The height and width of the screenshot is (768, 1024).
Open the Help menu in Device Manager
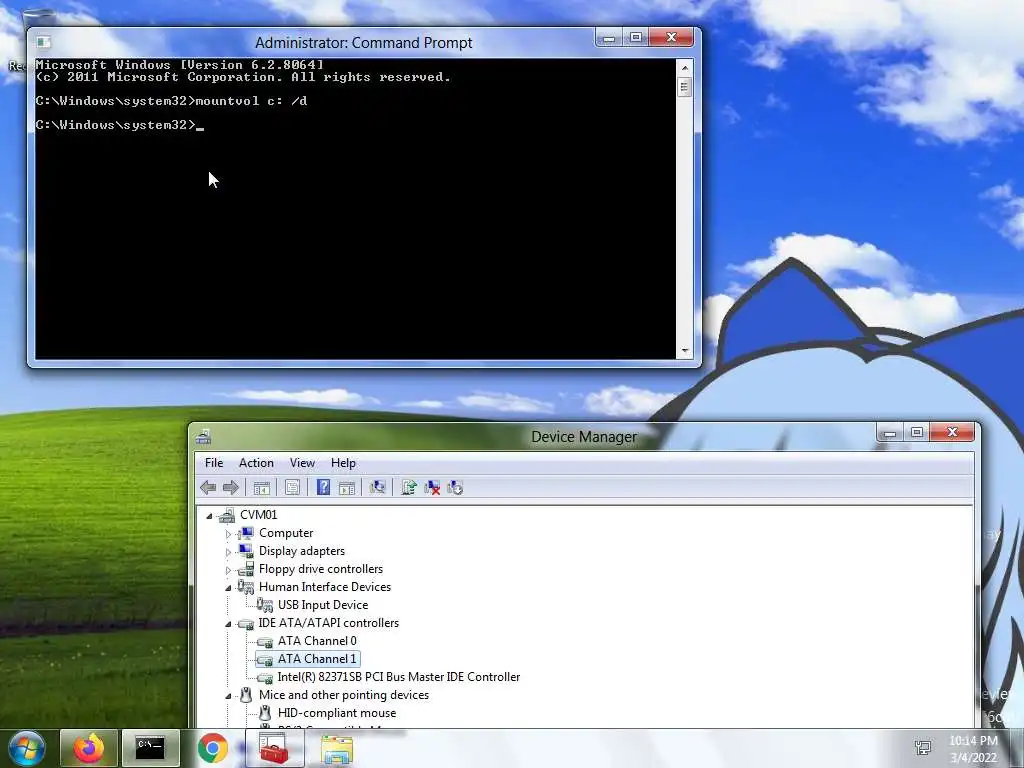[x=343, y=463]
